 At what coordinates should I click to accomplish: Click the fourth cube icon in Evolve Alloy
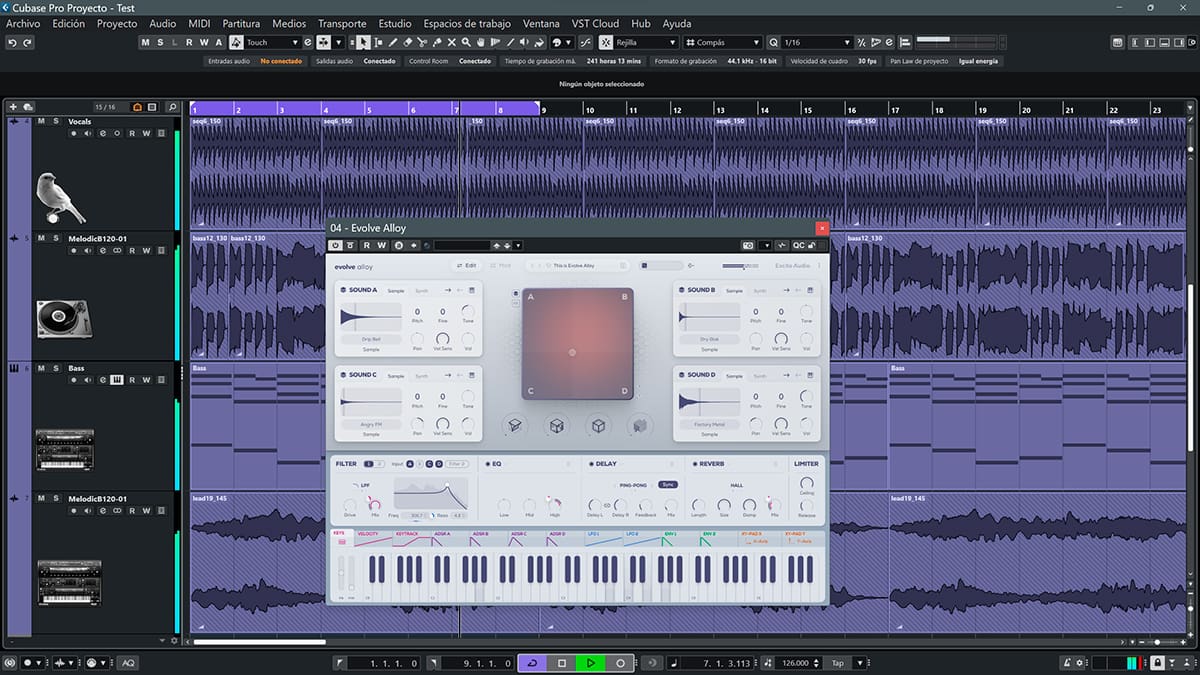pyautogui.click(x=640, y=425)
